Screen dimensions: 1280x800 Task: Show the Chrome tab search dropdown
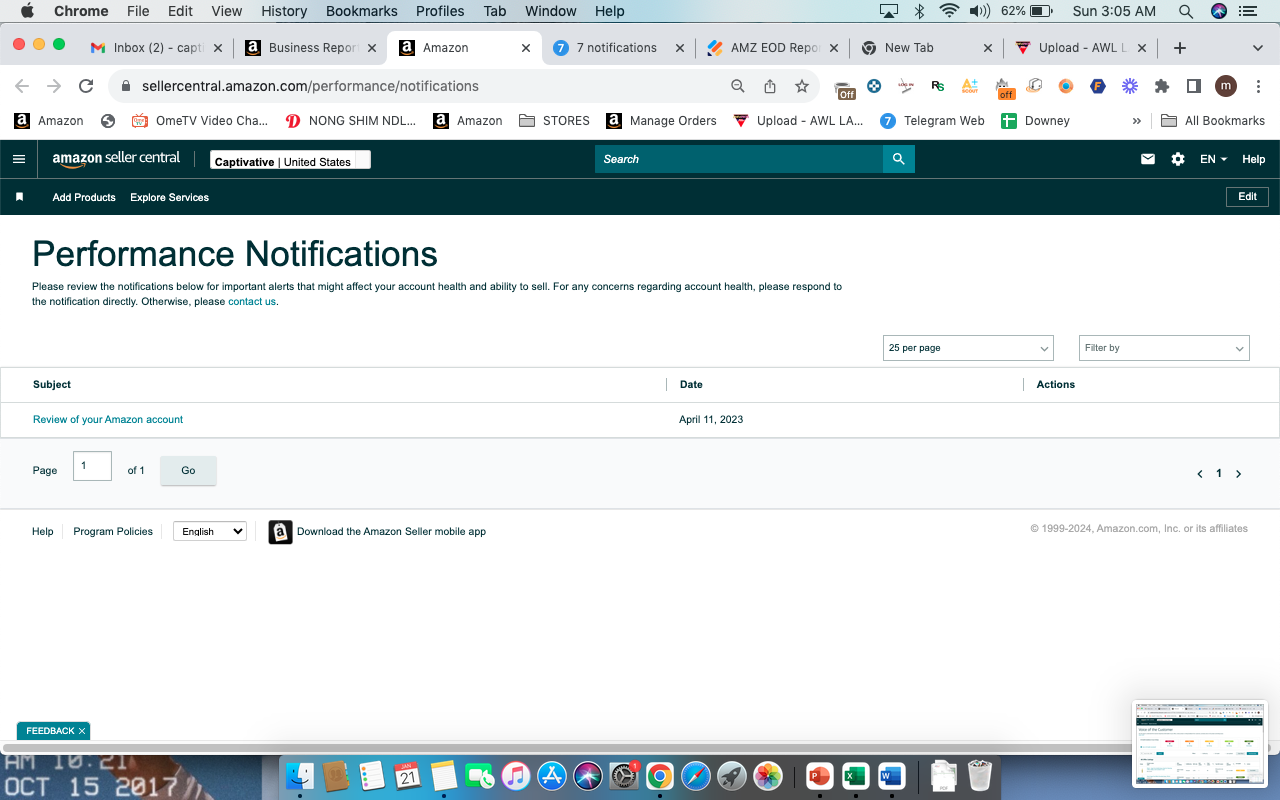[x=1258, y=48]
